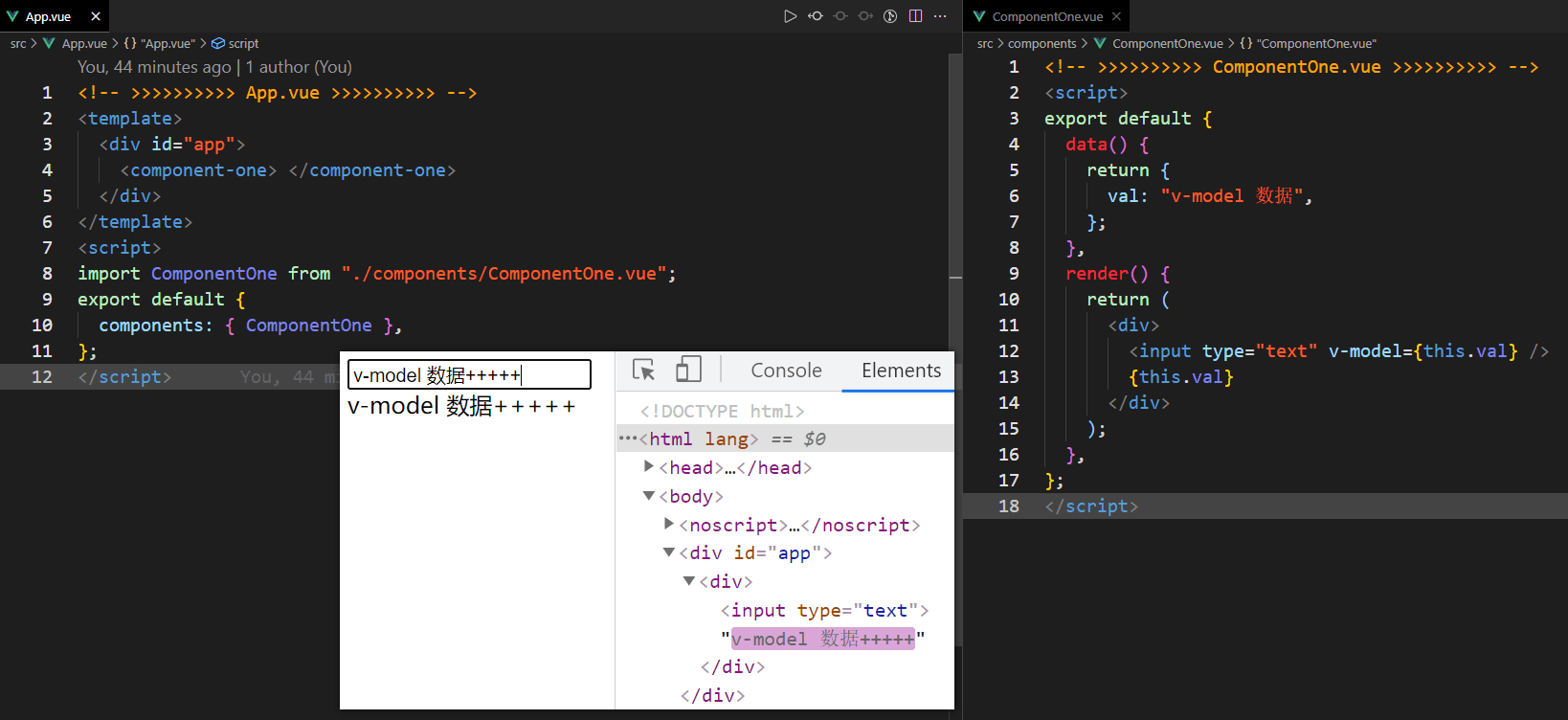Click line number 18 in ComponentOne.vue
This screenshot has height=720, width=1568.
[x=1009, y=506]
